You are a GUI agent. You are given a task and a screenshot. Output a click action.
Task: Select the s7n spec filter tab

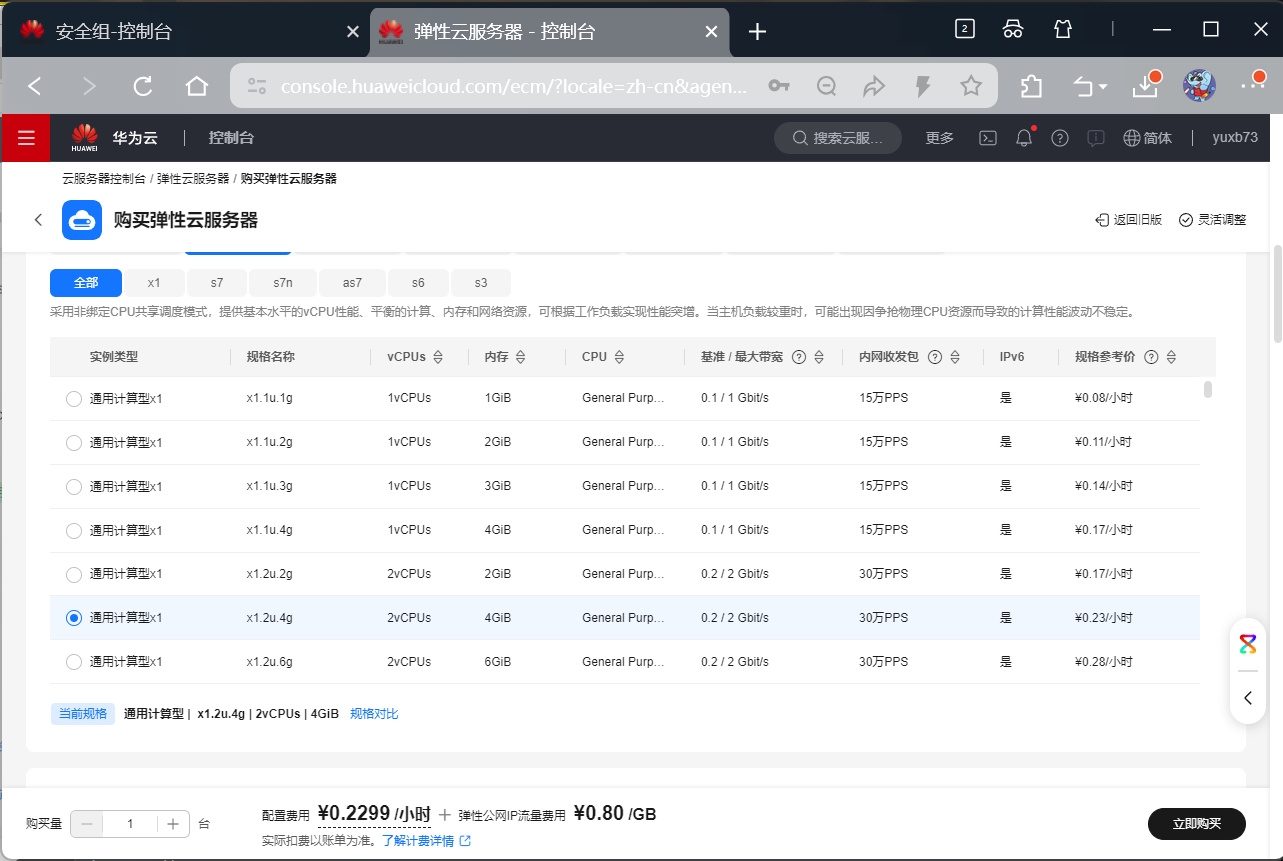[283, 283]
